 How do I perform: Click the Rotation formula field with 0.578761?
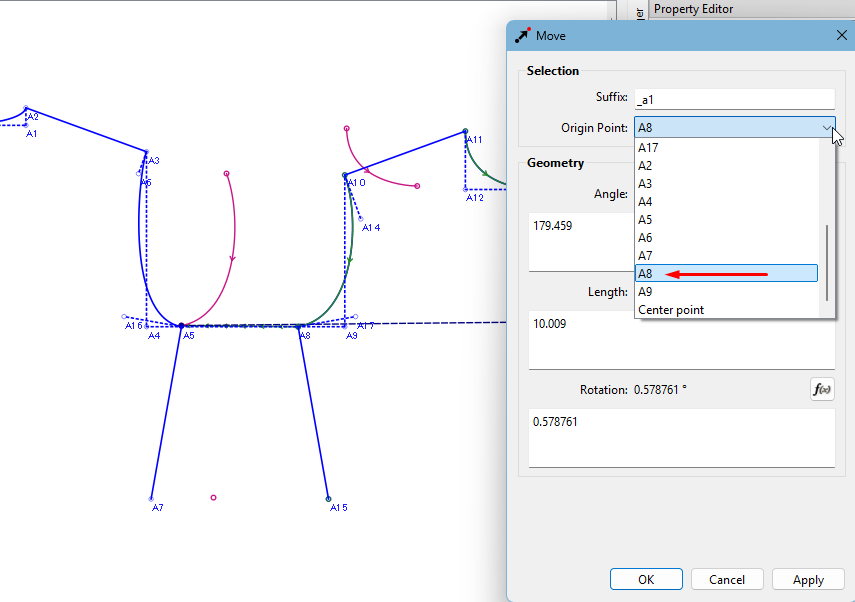coord(680,438)
